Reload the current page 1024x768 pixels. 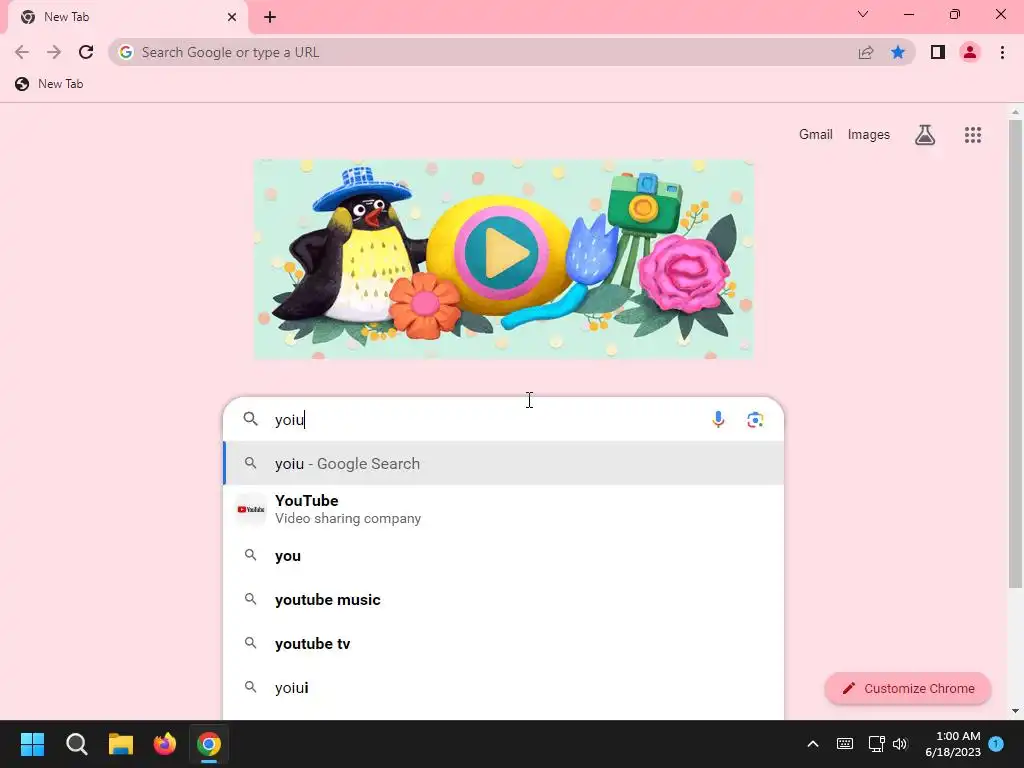pyautogui.click(x=86, y=52)
